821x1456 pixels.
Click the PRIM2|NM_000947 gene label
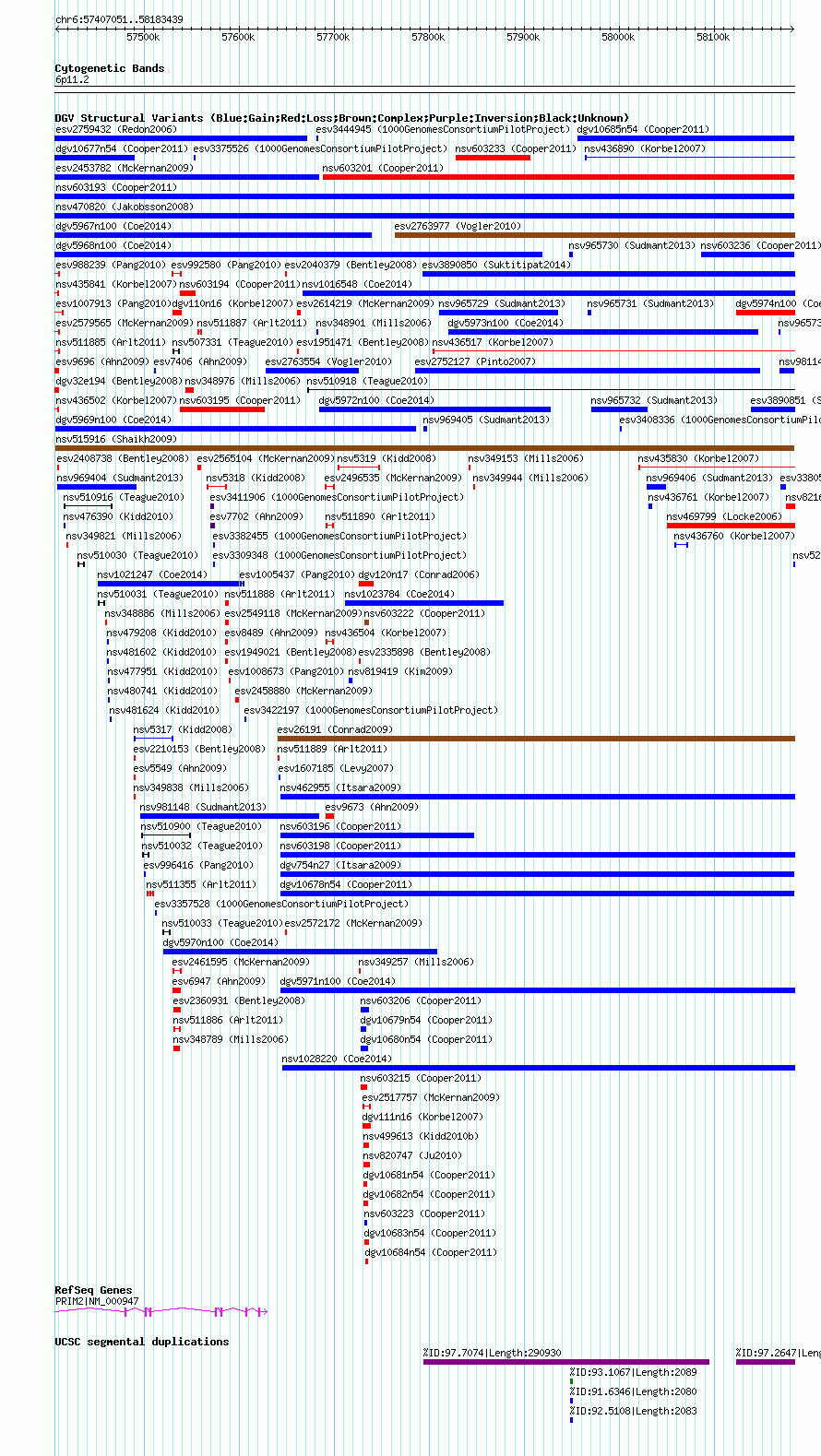tap(97, 1301)
